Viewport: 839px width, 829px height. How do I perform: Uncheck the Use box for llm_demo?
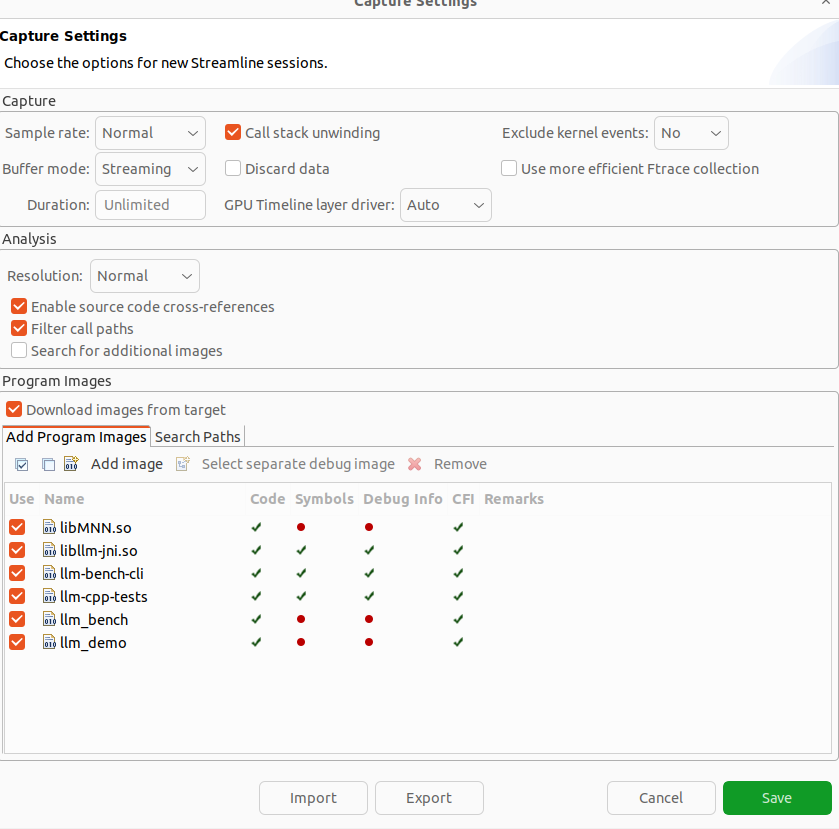pyautogui.click(x=17, y=642)
